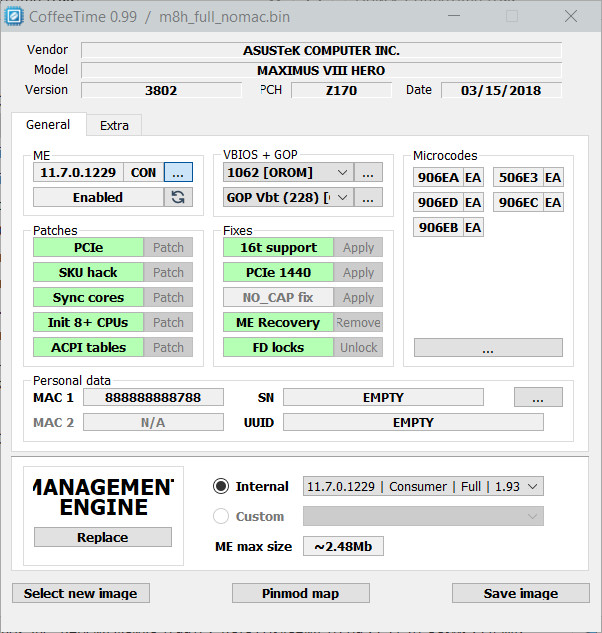Image resolution: width=602 pixels, height=633 pixels.
Task: Click the ACPI tables status label
Action: 88,348
